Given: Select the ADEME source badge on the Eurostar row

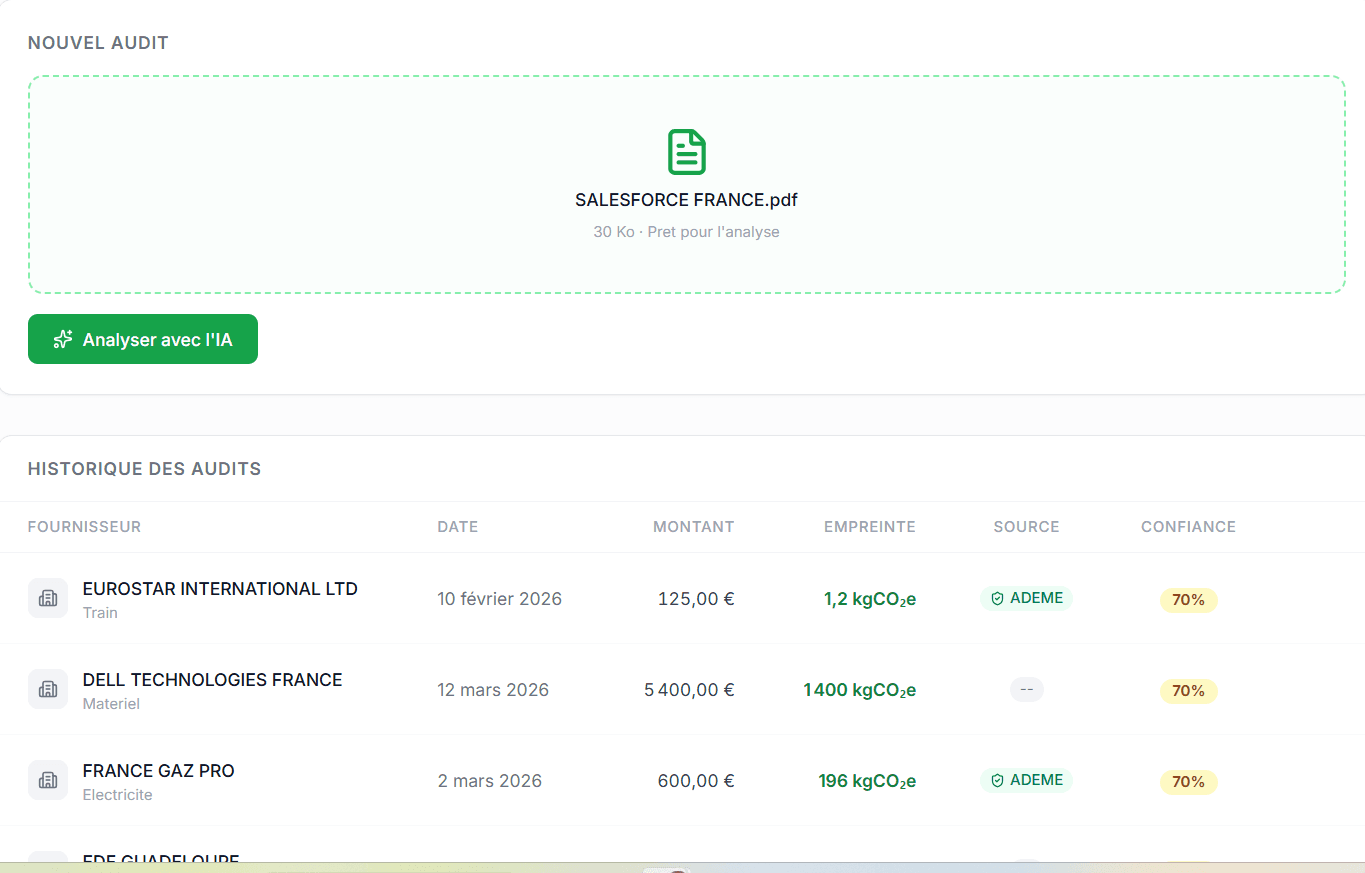Looking at the screenshot, I should click(1026, 598).
